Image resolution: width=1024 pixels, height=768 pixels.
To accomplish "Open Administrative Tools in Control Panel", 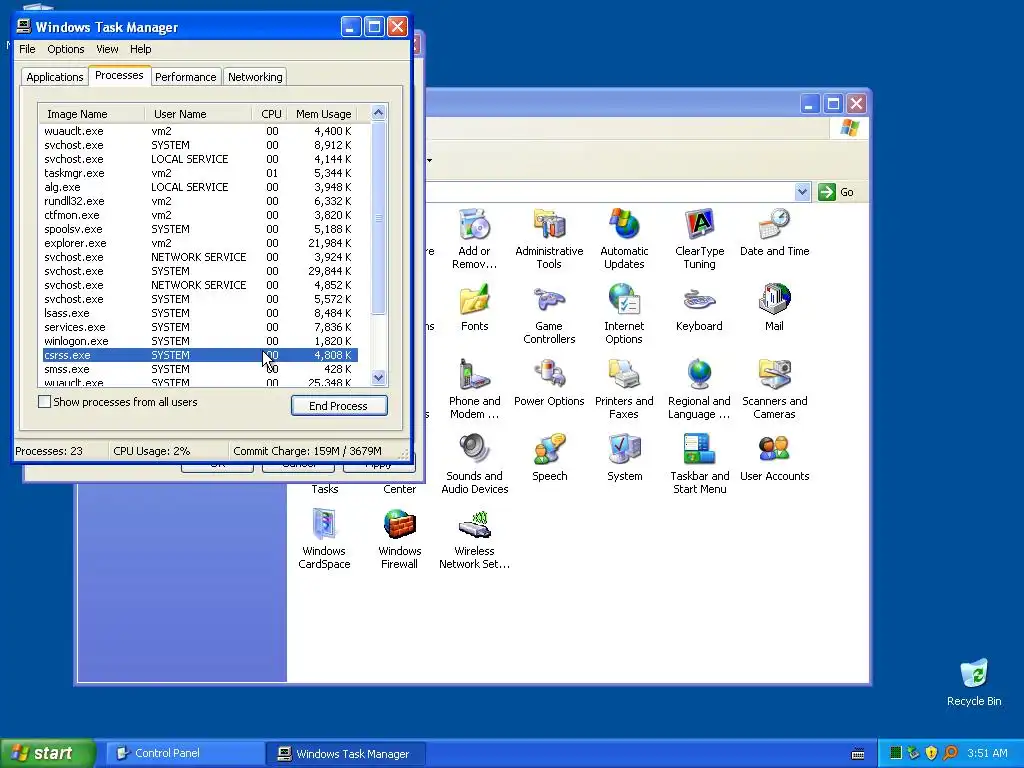I will coord(549,238).
